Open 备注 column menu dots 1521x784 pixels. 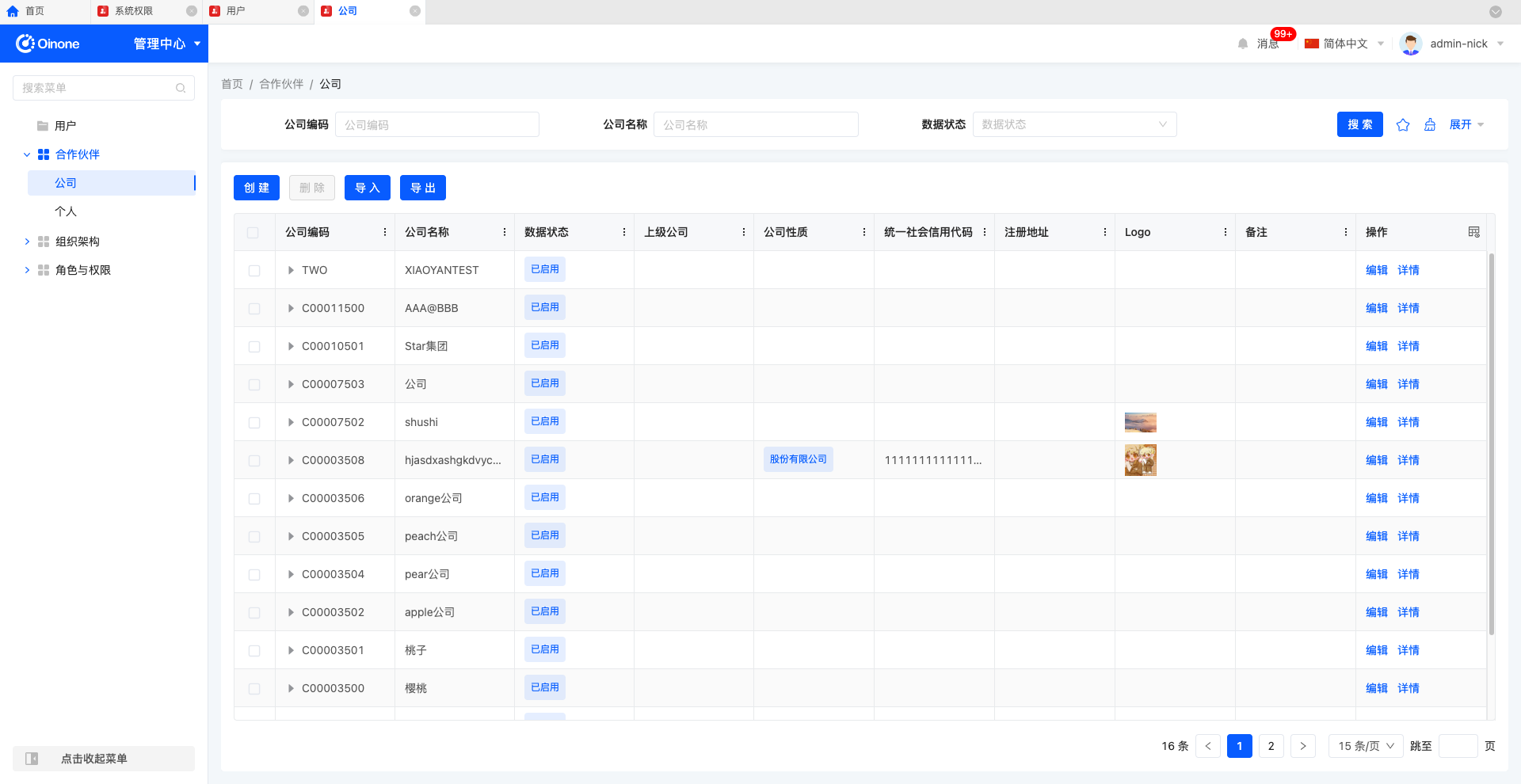click(x=1346, y=232)
